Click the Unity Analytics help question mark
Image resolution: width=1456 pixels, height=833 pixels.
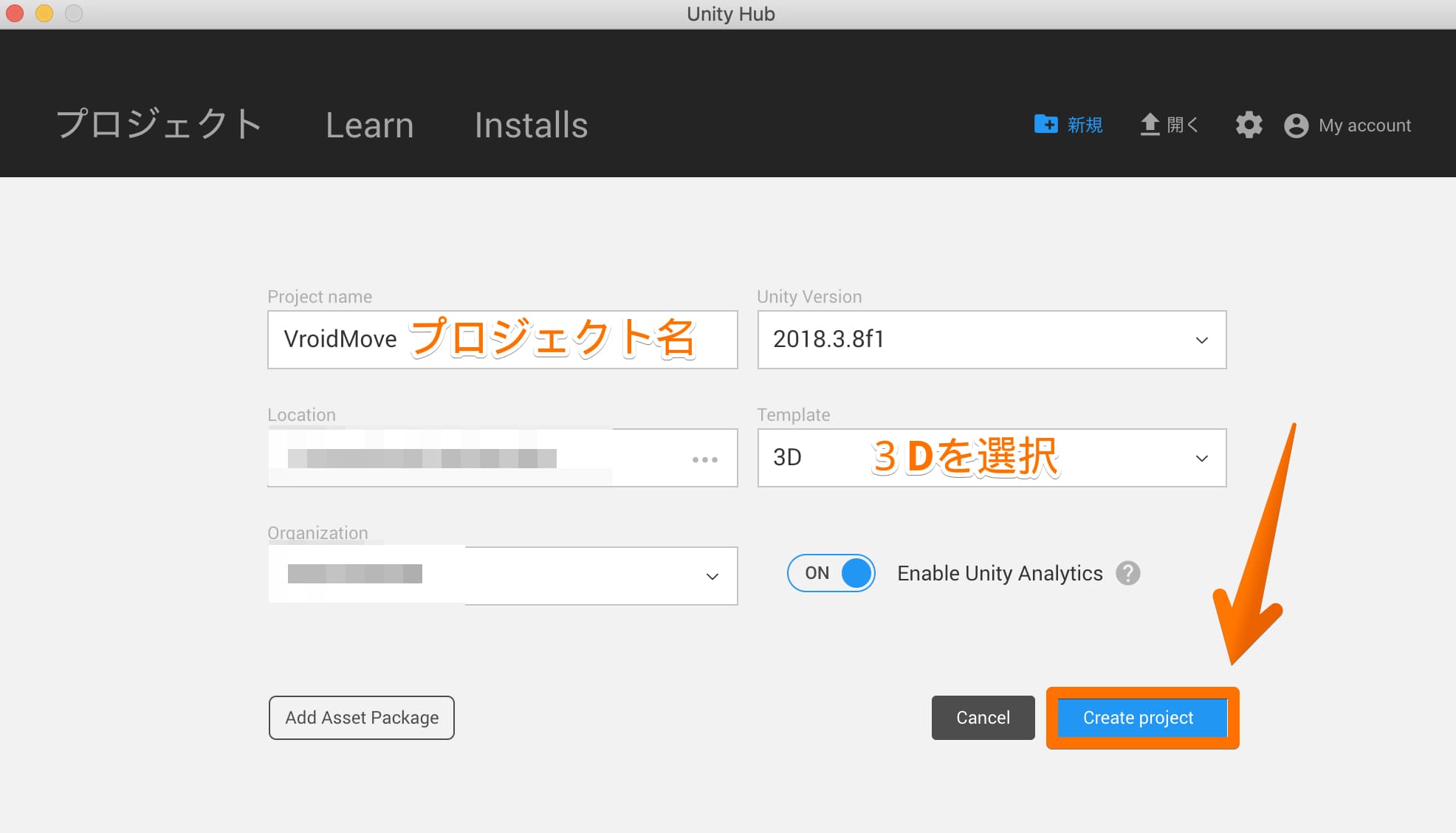[1127, 573]
